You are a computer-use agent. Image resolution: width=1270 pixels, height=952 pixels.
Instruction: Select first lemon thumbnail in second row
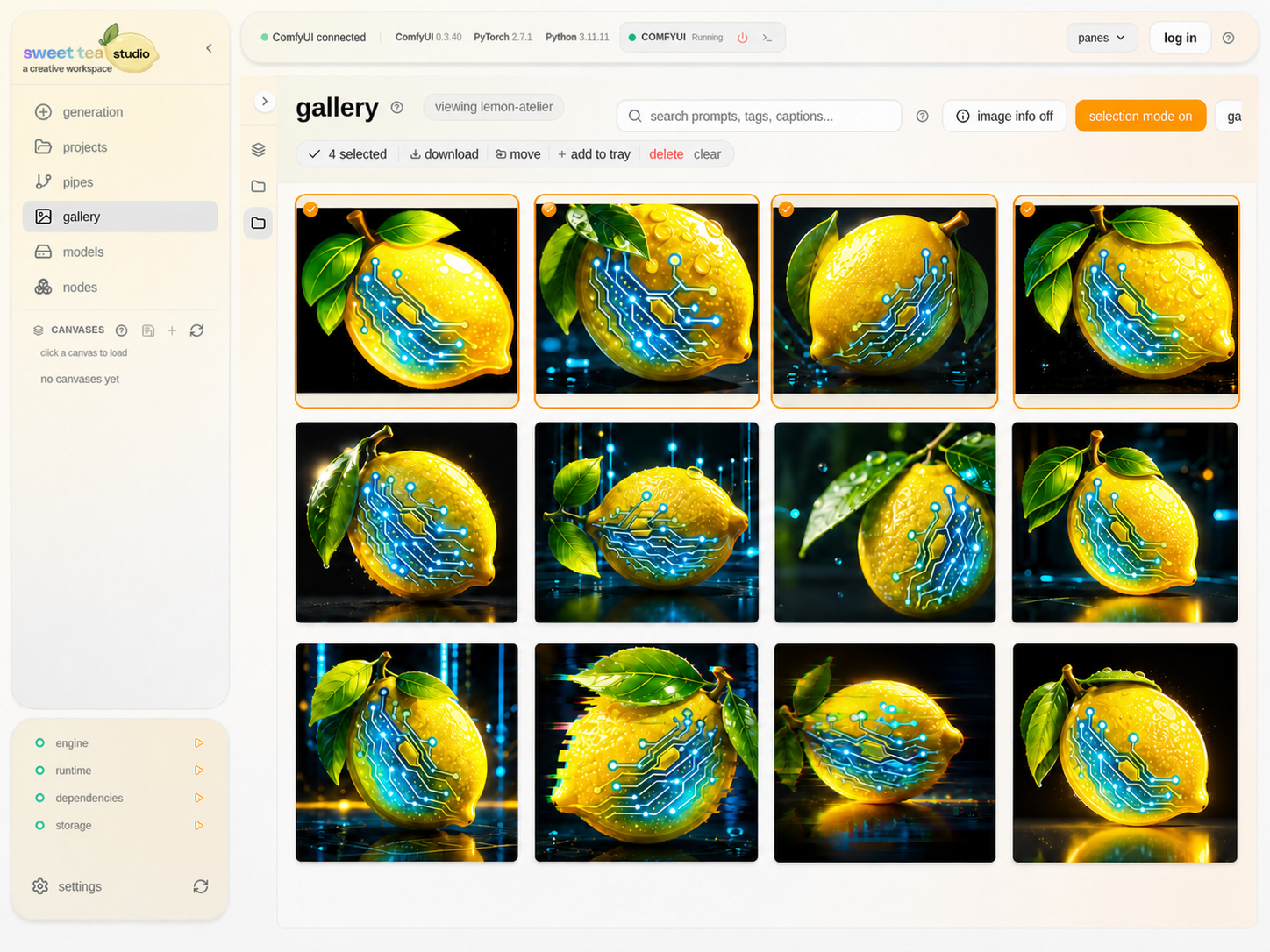407,522
